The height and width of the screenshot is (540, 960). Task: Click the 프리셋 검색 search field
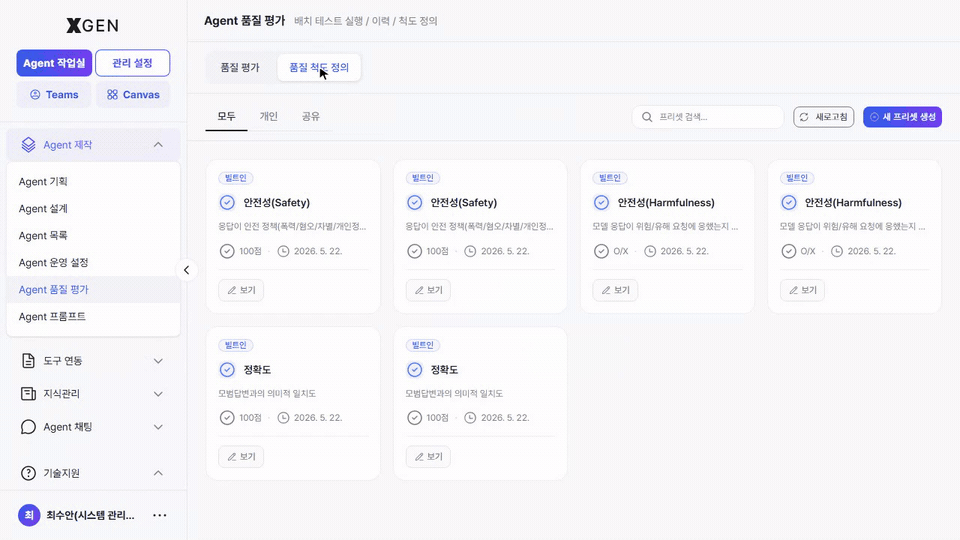click(x=708, y=117)
